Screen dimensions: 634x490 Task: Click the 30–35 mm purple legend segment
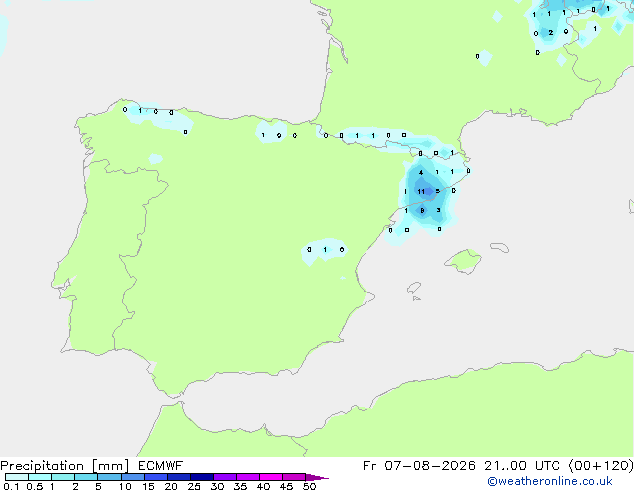(225, 477)
